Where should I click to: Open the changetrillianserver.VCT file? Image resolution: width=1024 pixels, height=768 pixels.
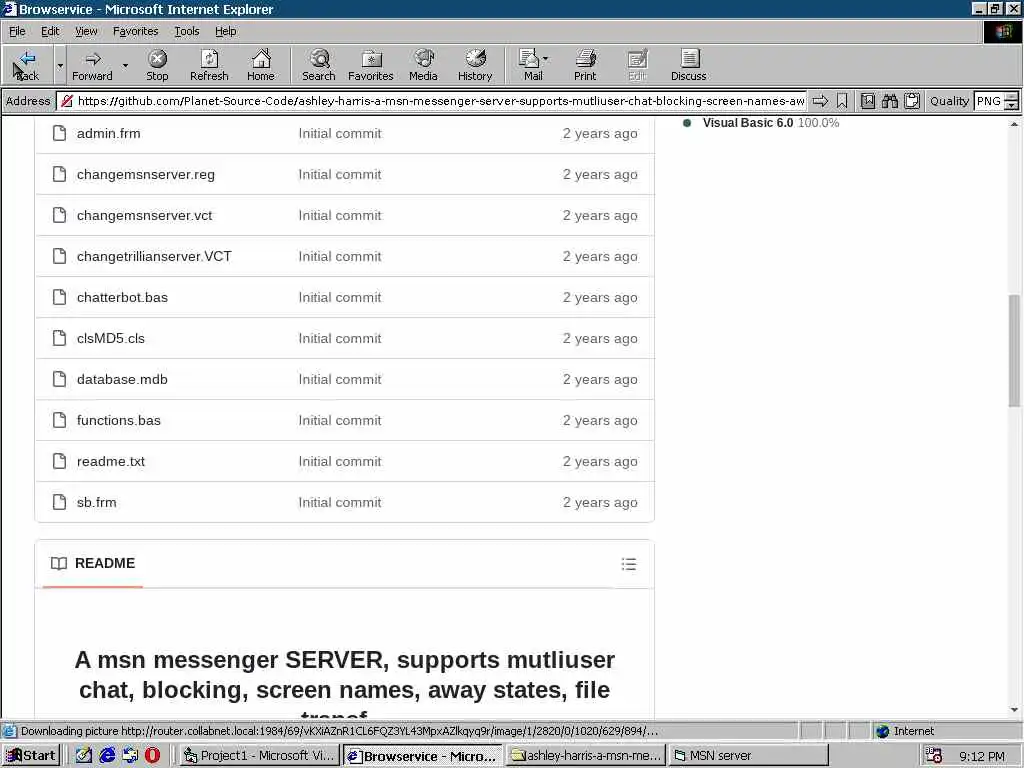[154, 257]
